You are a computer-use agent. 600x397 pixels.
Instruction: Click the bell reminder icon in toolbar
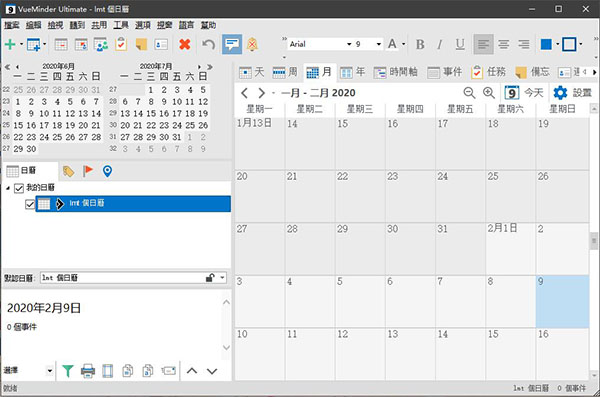click(x=252, y=44)
